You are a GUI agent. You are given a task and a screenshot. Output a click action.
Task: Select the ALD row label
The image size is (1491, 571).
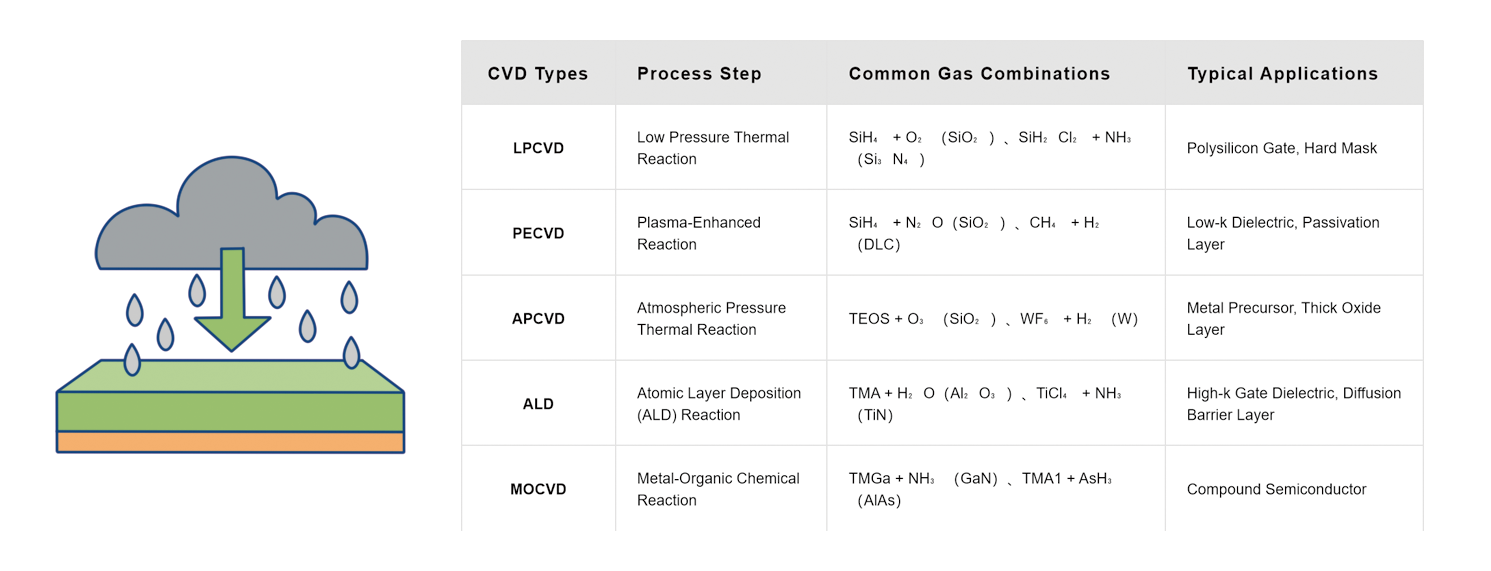(538, 405)
